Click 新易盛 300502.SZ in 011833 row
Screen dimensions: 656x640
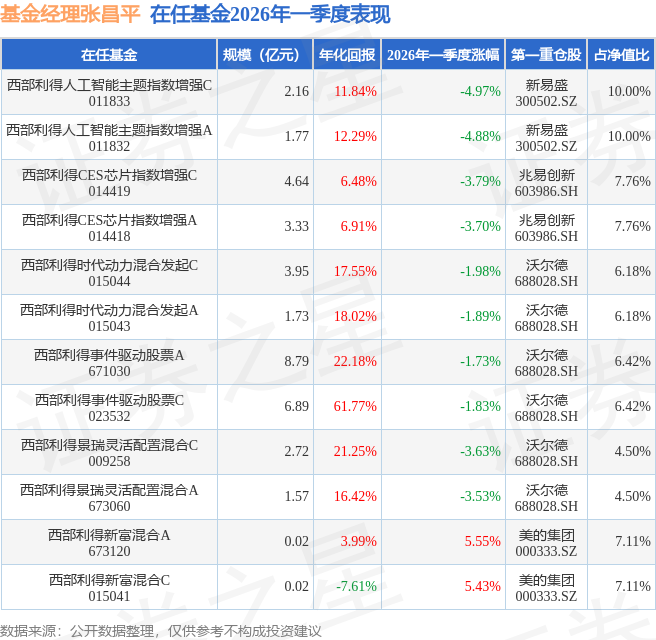coord(546,93)
